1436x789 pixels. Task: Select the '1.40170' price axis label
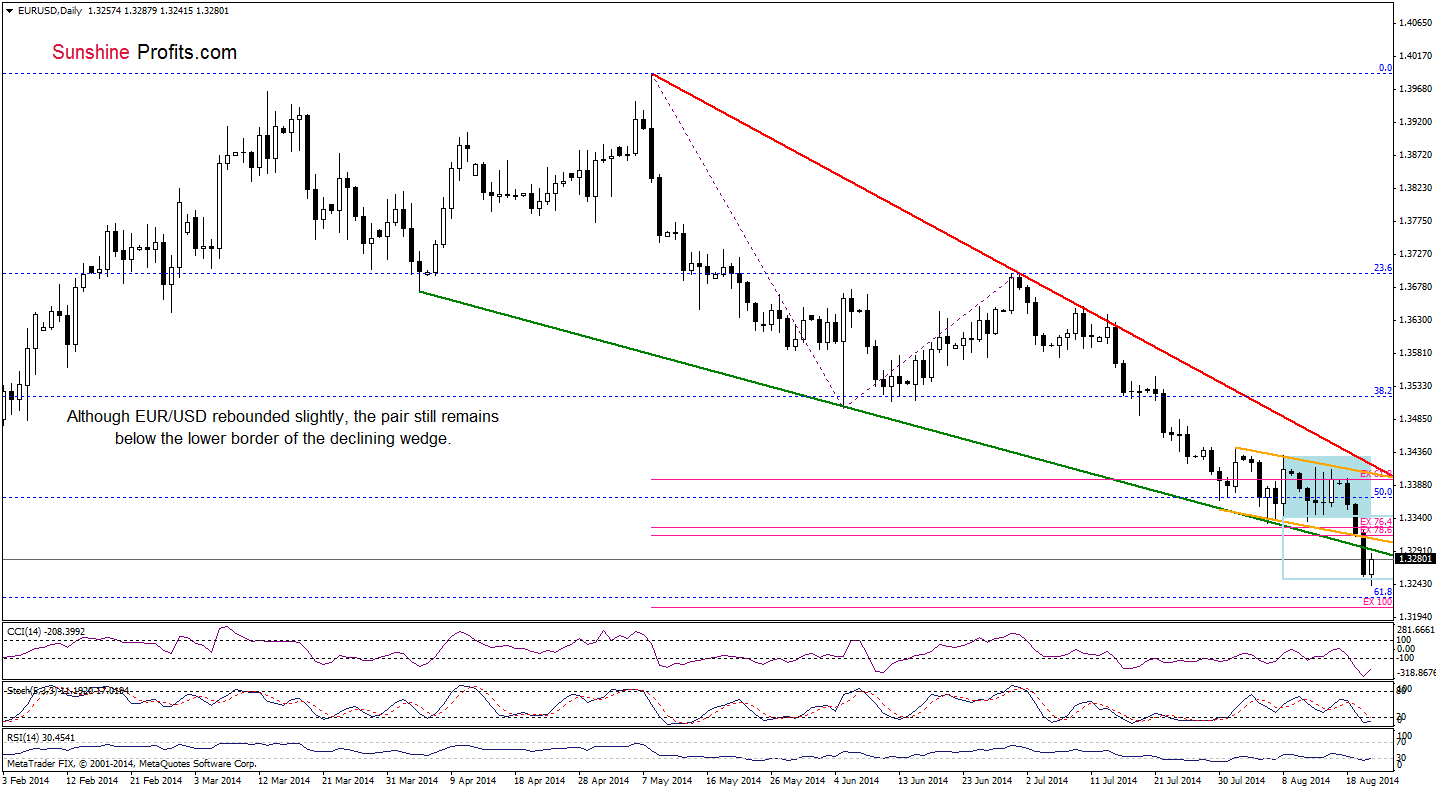pyautogui.click(x=1417, y=56)
